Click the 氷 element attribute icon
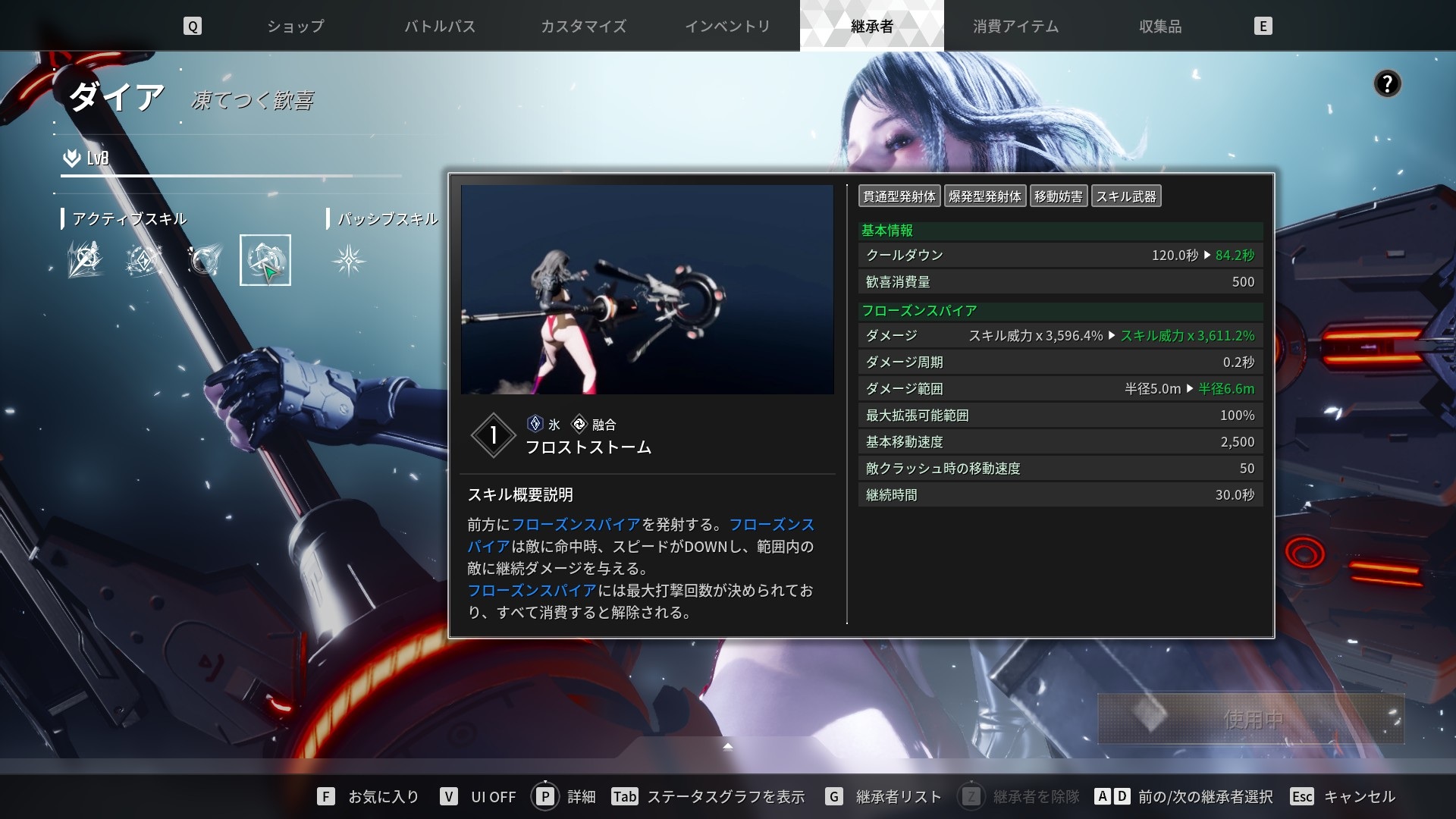 click(535, 424)
